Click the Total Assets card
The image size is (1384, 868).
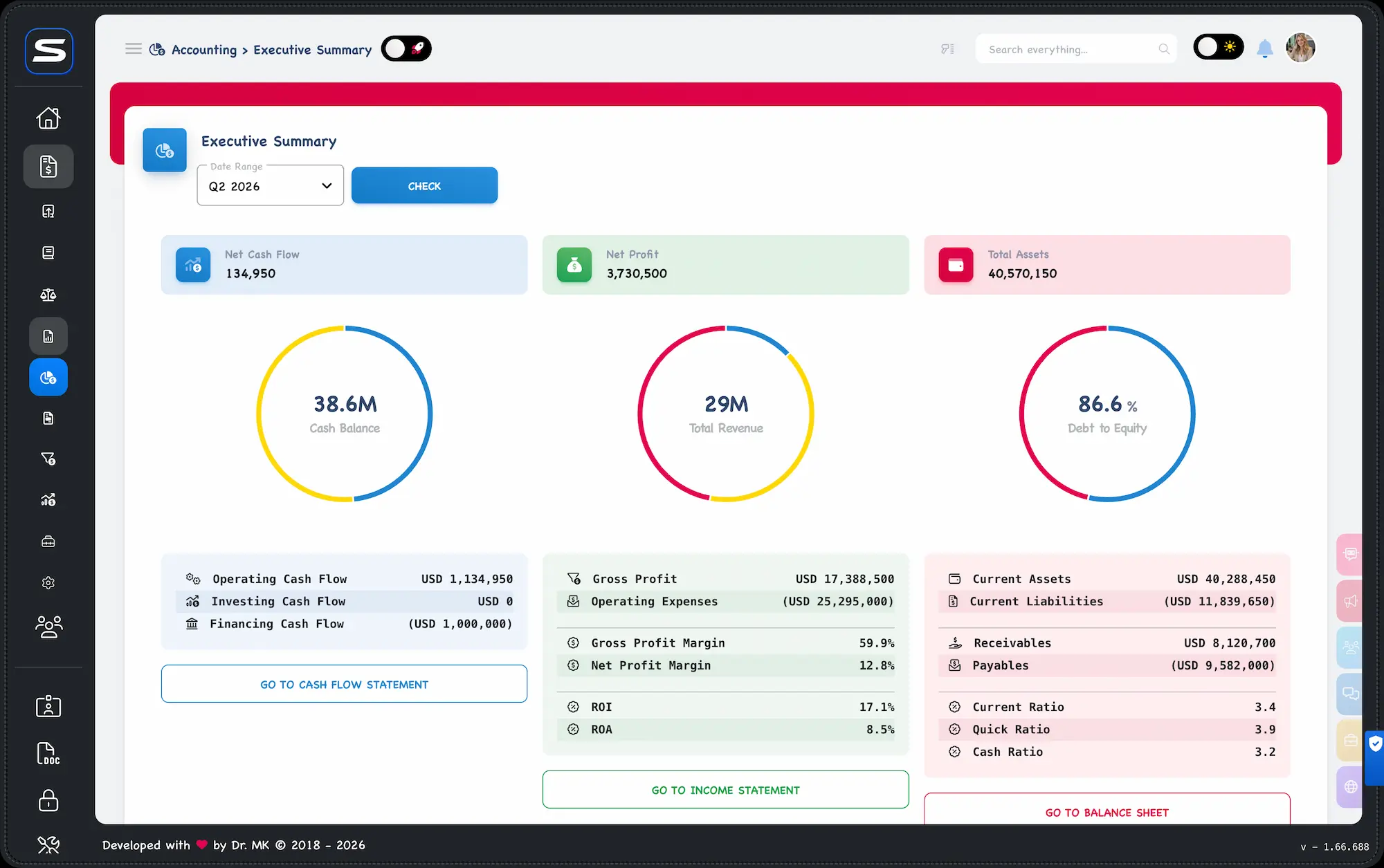click(1107, 265)
